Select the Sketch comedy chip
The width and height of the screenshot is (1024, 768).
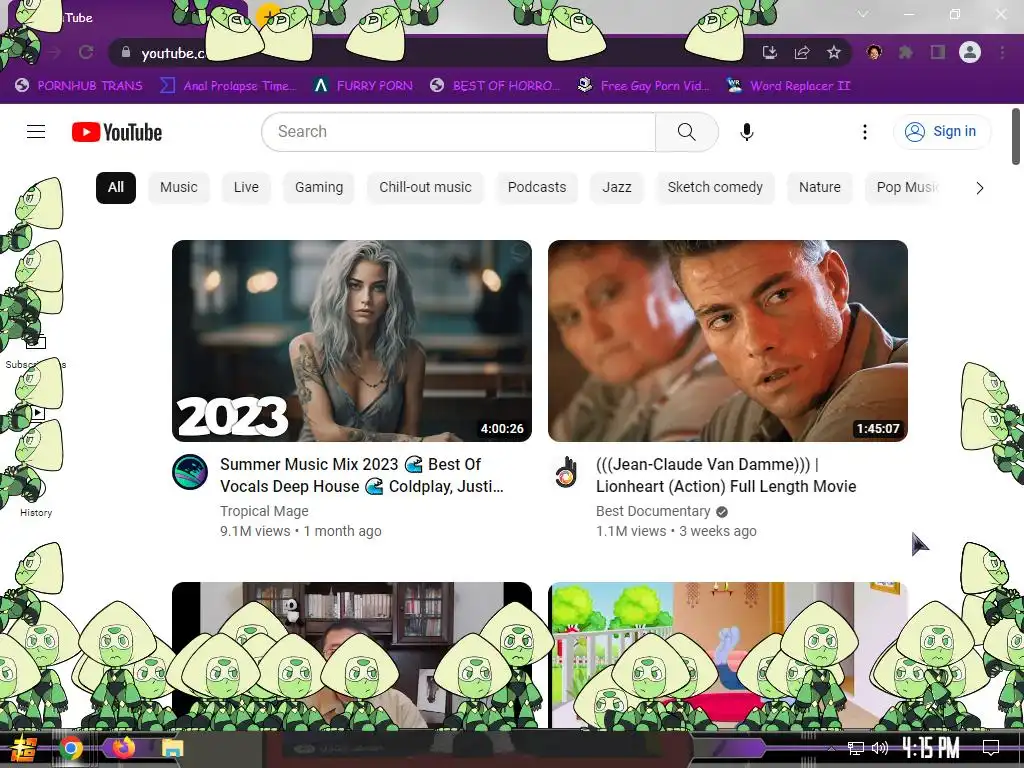click(715, 187)
